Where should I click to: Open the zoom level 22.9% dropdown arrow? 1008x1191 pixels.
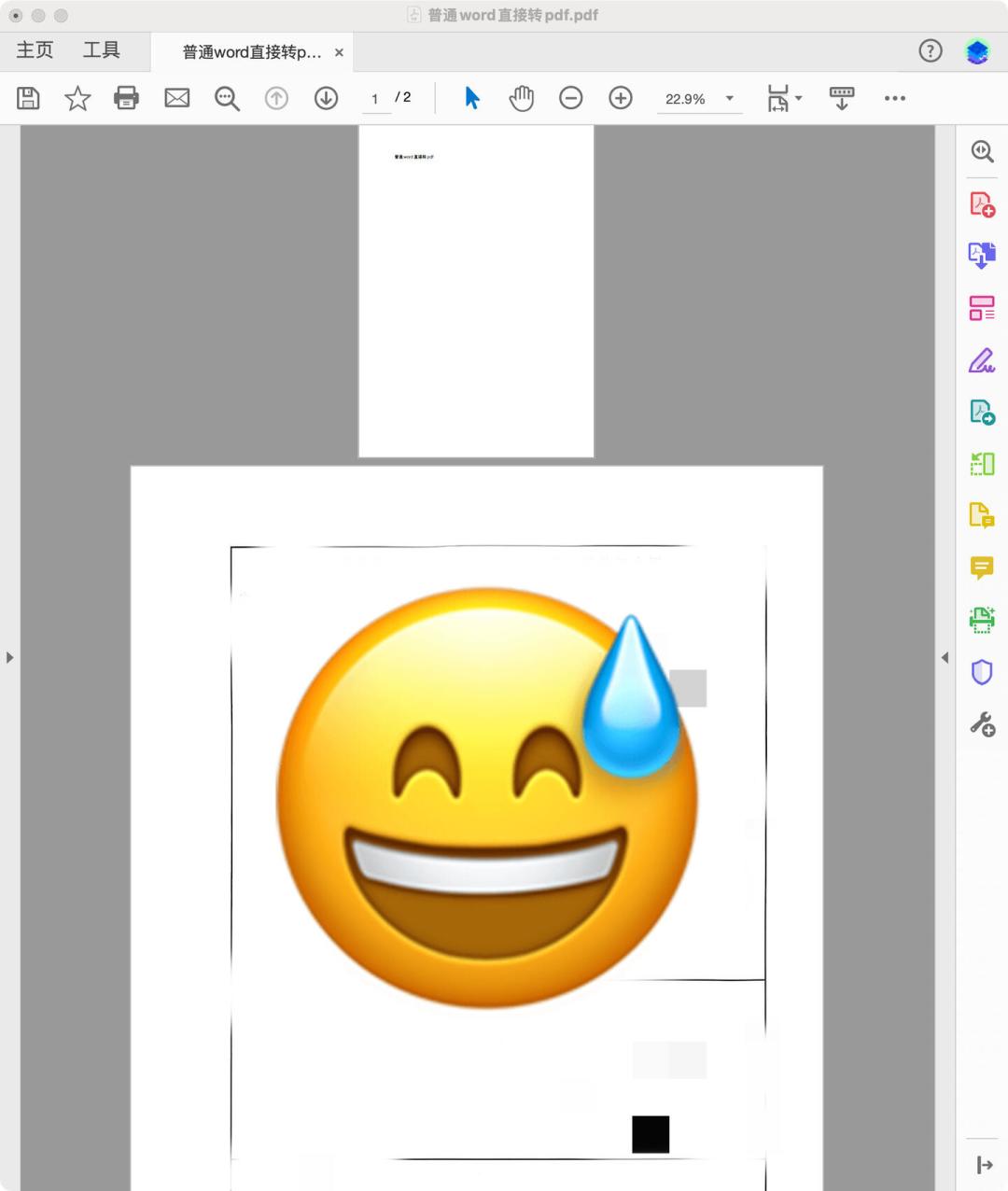pyautogui.click(x=730, y=98)
